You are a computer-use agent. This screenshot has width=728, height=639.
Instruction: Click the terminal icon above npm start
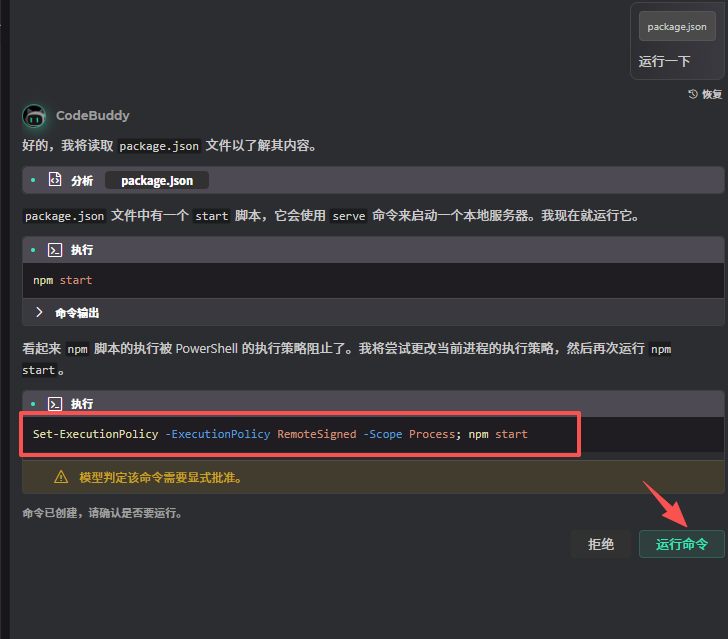point(55,250)
